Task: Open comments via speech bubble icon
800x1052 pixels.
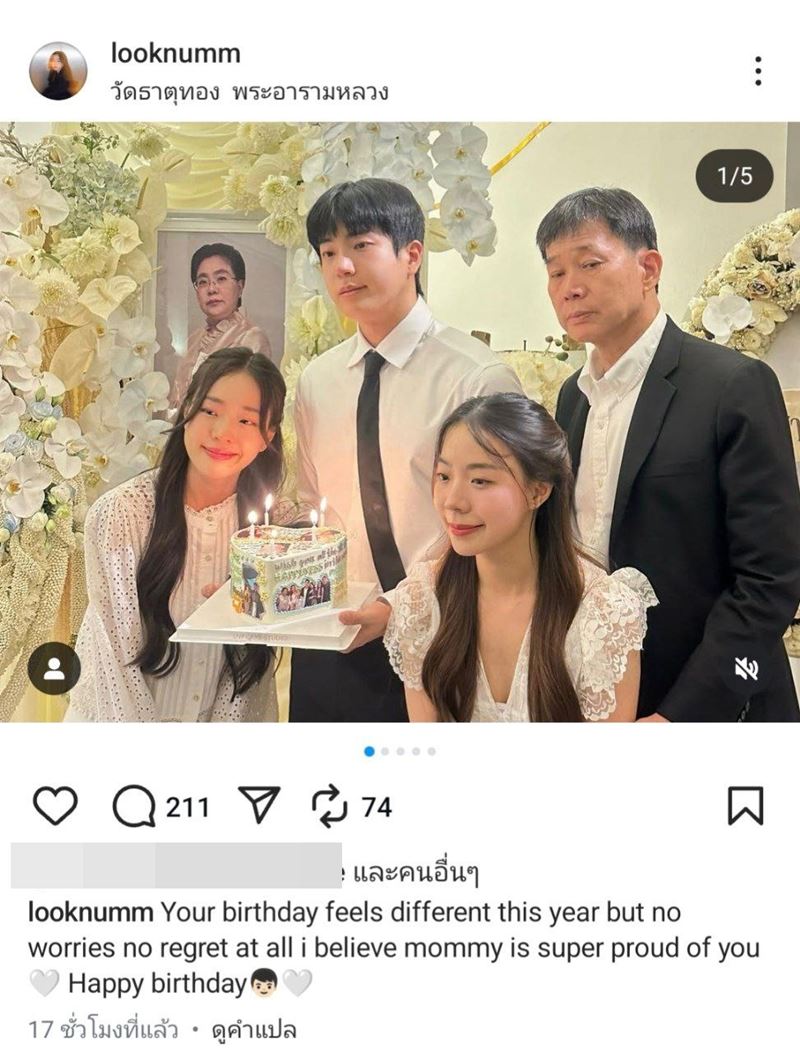Action: pos(134,806)
